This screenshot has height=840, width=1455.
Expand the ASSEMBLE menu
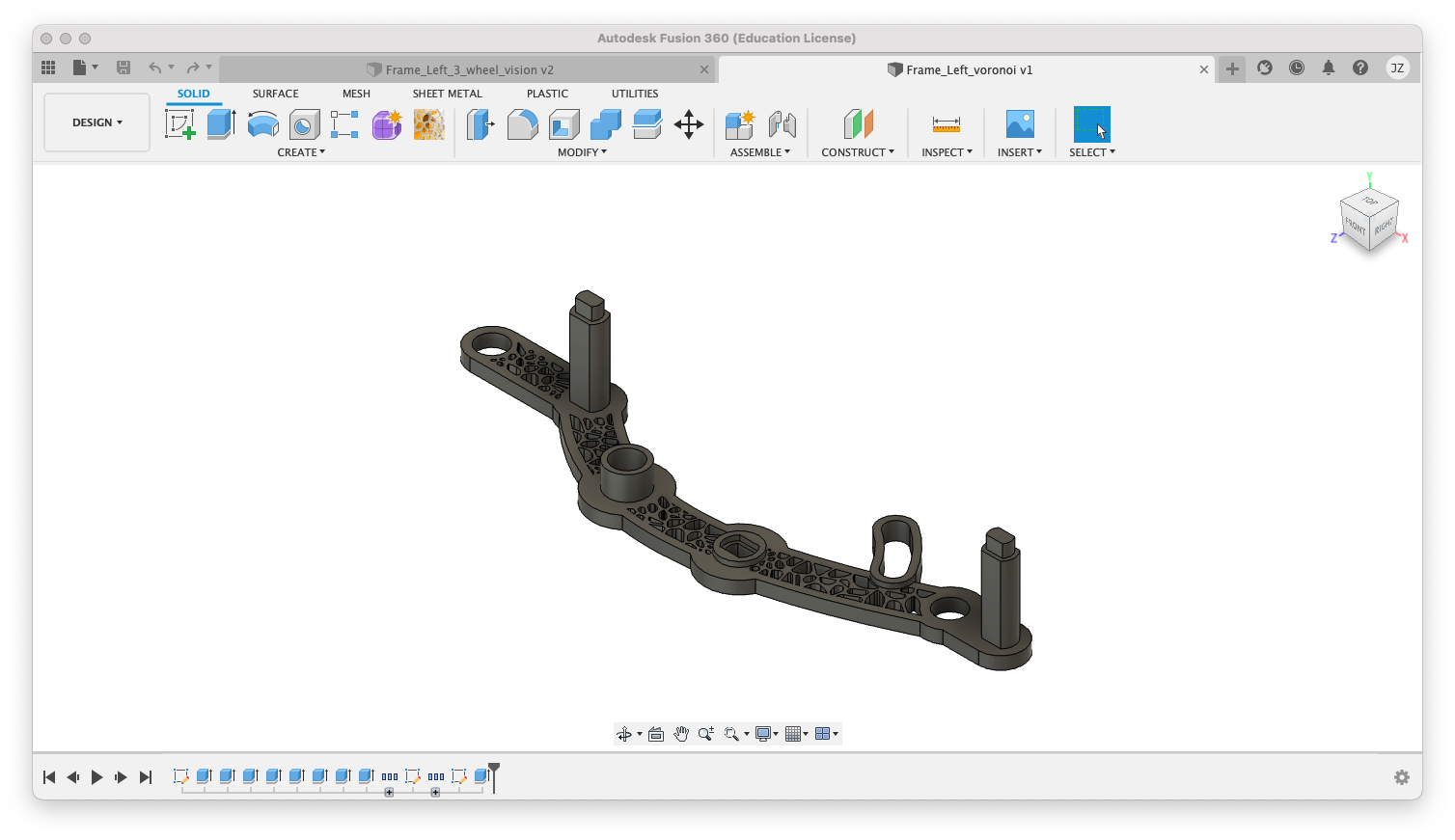760,152
